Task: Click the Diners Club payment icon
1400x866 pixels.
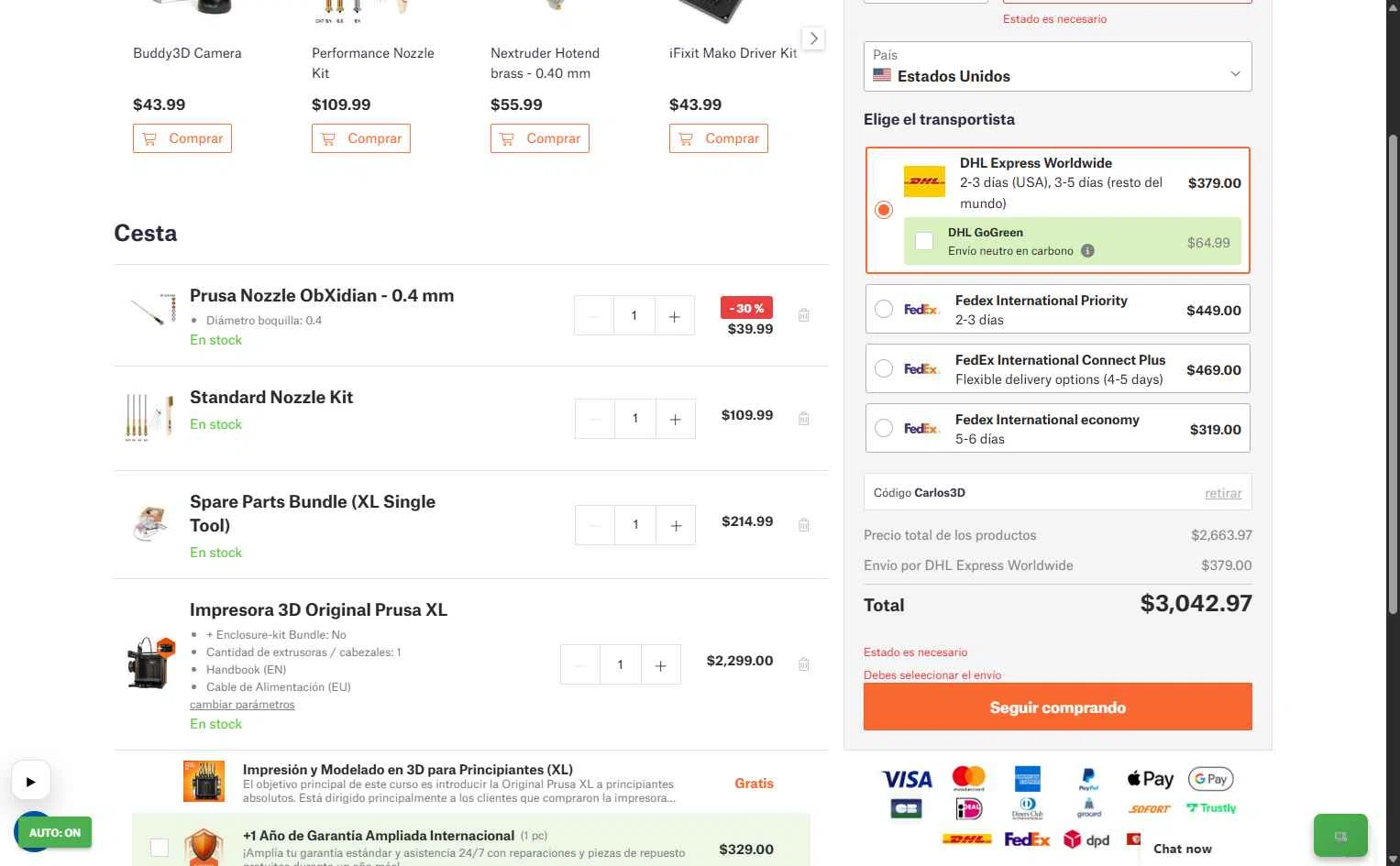Action: pyautogui.click(x=1028, y=808)
